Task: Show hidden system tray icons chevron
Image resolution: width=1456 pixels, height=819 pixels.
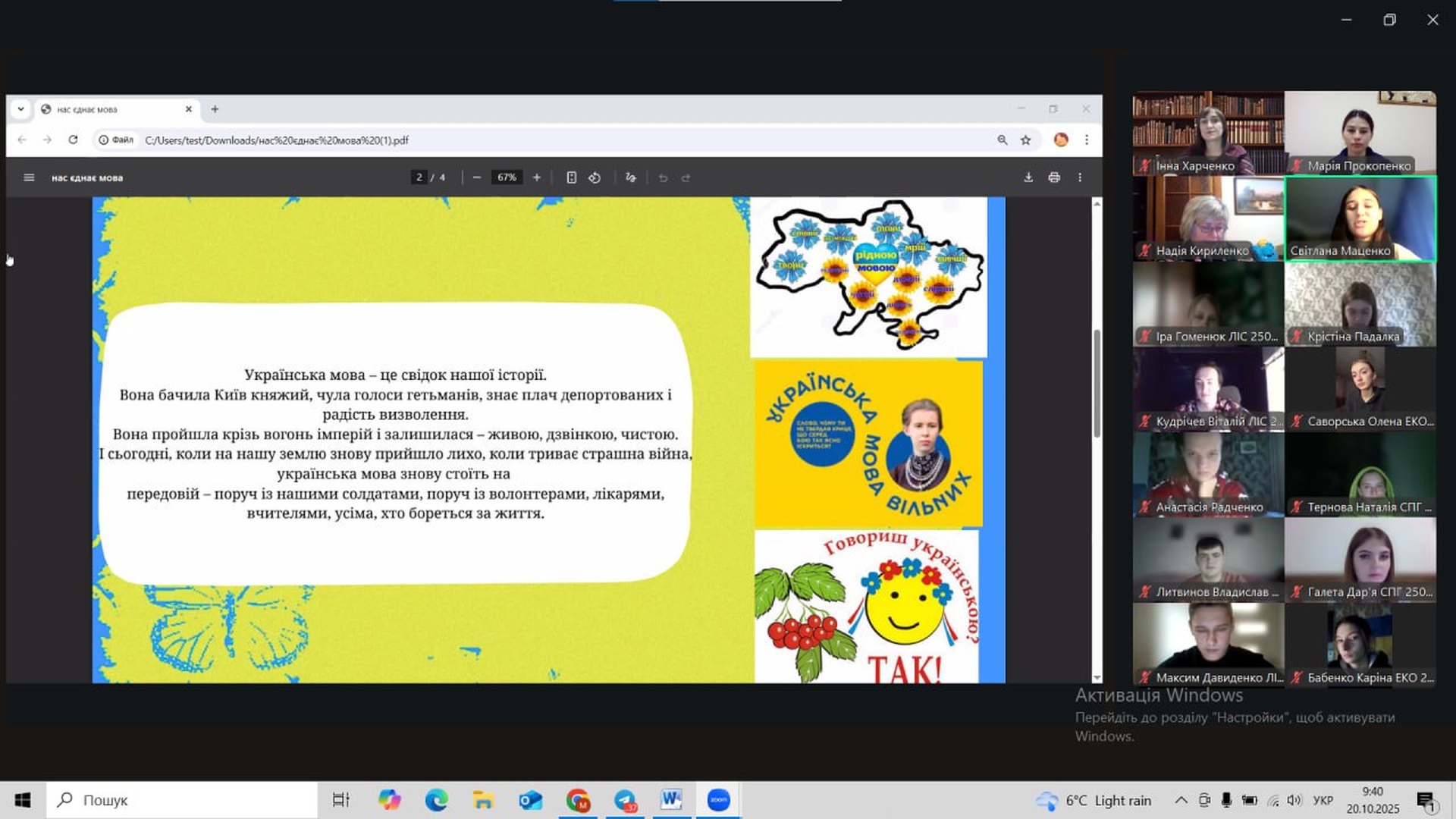Action: click(x=1181, y=800)
